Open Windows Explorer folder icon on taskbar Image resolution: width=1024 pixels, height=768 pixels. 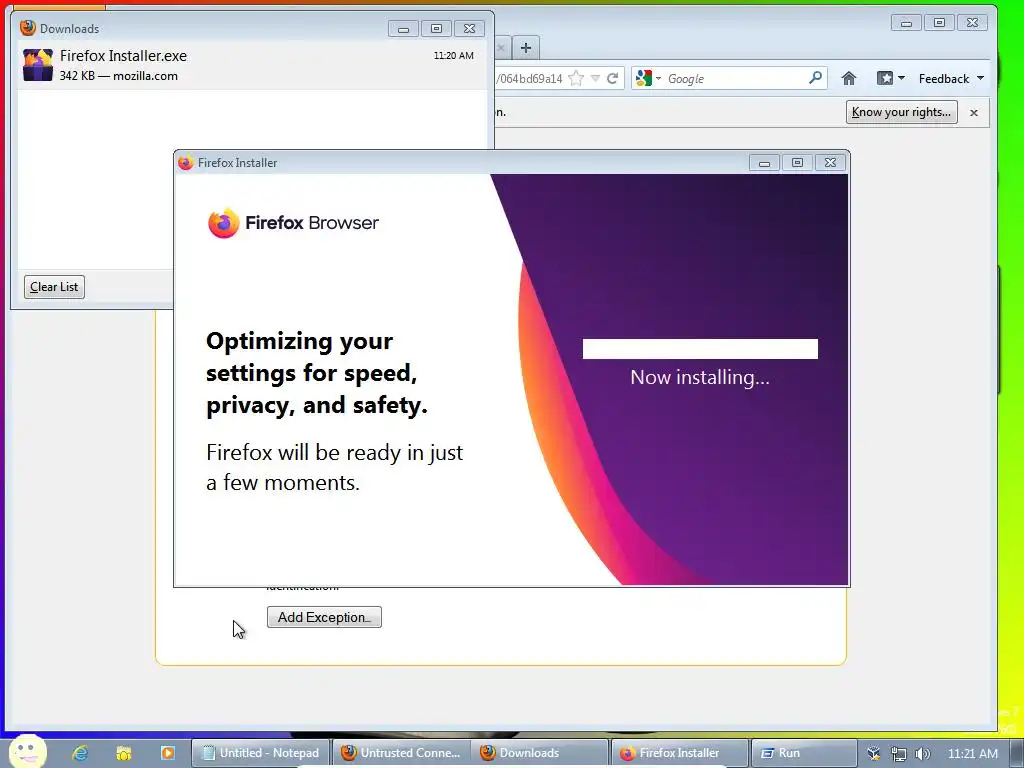click(124, 753)
